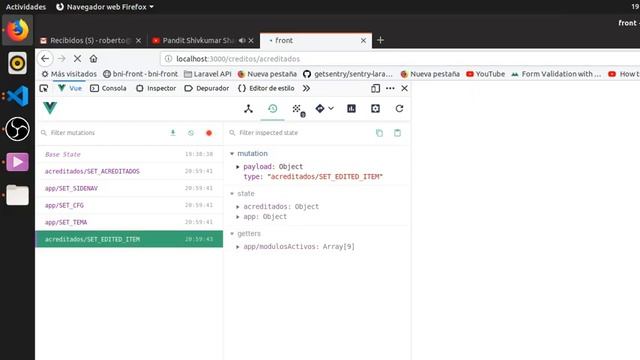The image size is (640, 360).
Task: Switch to the Depurador tab
Action: click(x=207, y=88)
